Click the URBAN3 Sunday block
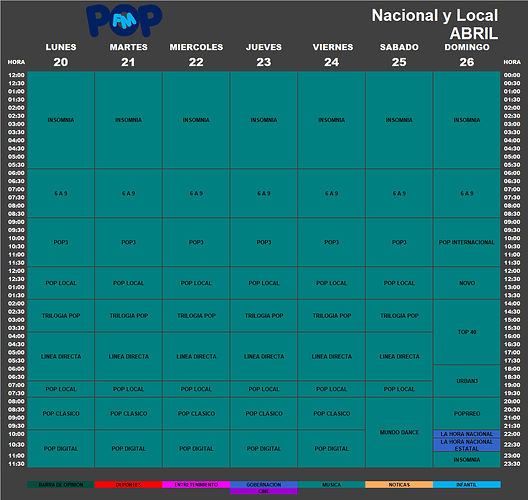This screenshot has height=500, width=528. (467, 381)
